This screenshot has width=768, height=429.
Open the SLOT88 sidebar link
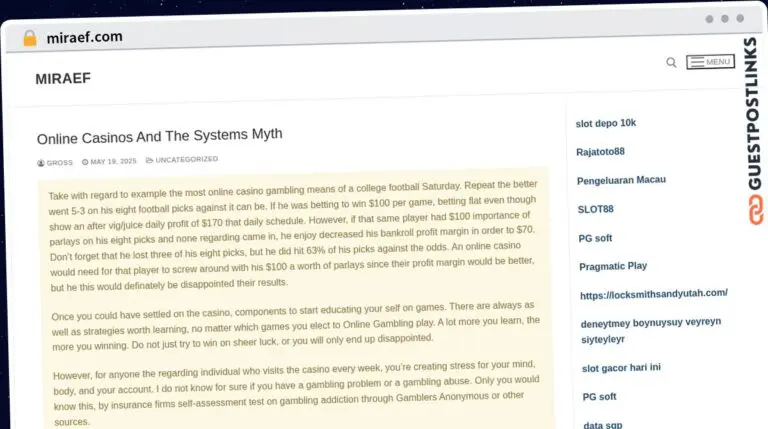click(595, 209)
